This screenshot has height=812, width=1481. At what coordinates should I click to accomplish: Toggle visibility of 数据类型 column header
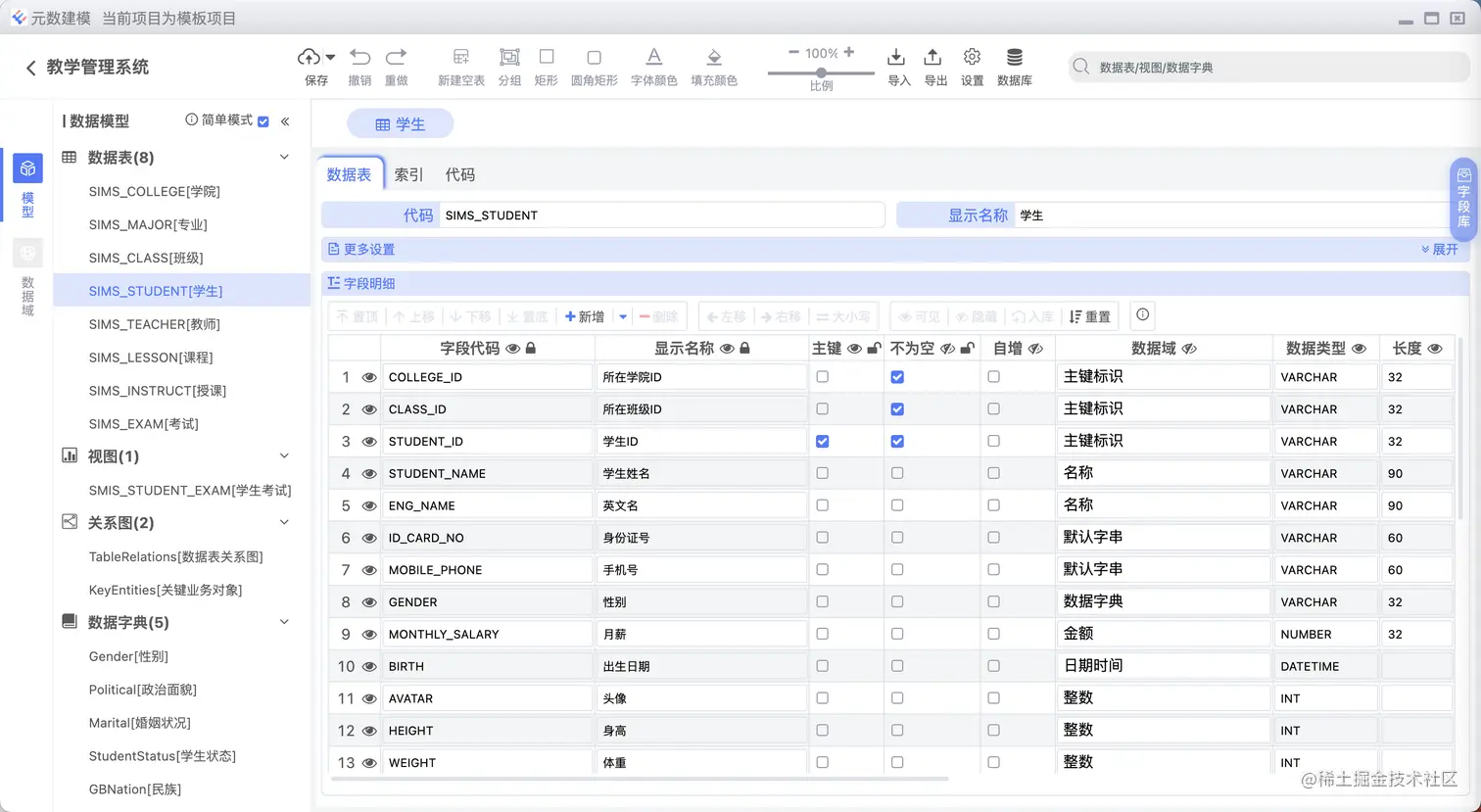1359,349
